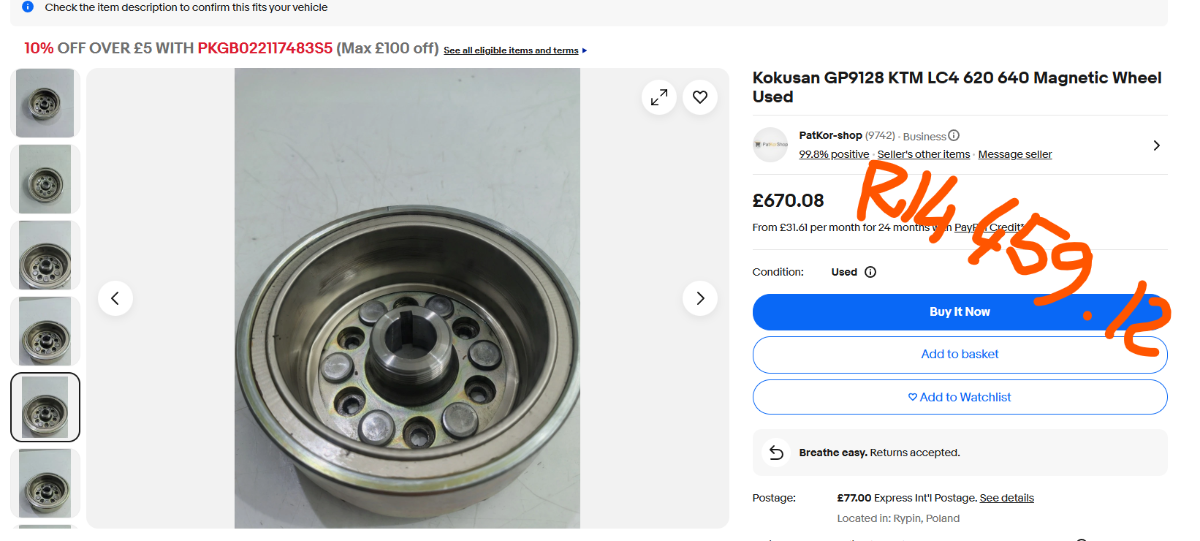Click the heart icon on product image

pyautogui.click(x=700, y=97)
